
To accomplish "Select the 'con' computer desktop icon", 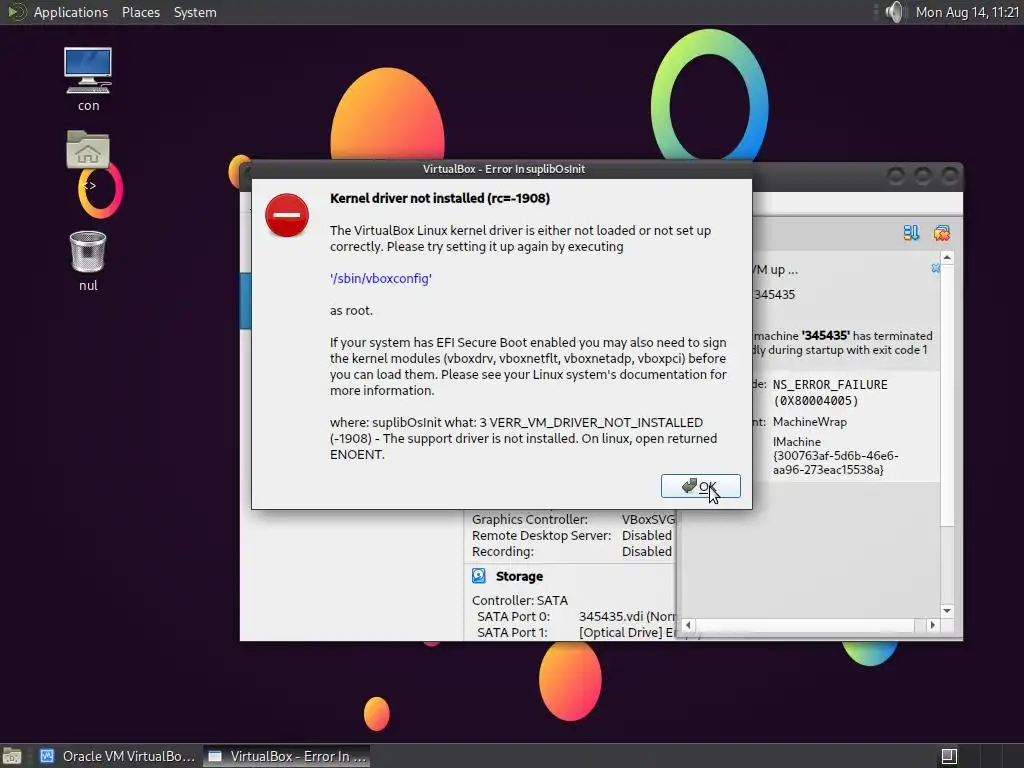I will tap(88, 79).
